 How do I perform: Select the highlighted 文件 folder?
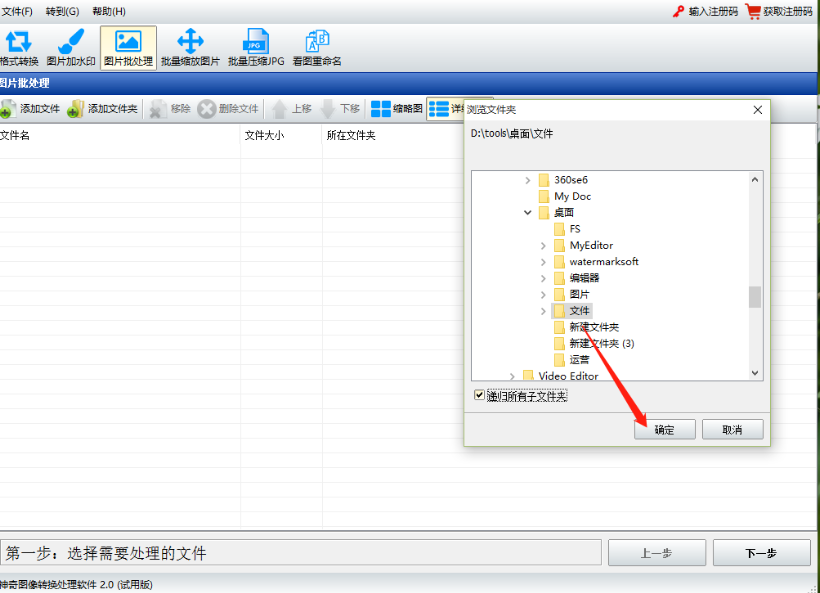572,311
